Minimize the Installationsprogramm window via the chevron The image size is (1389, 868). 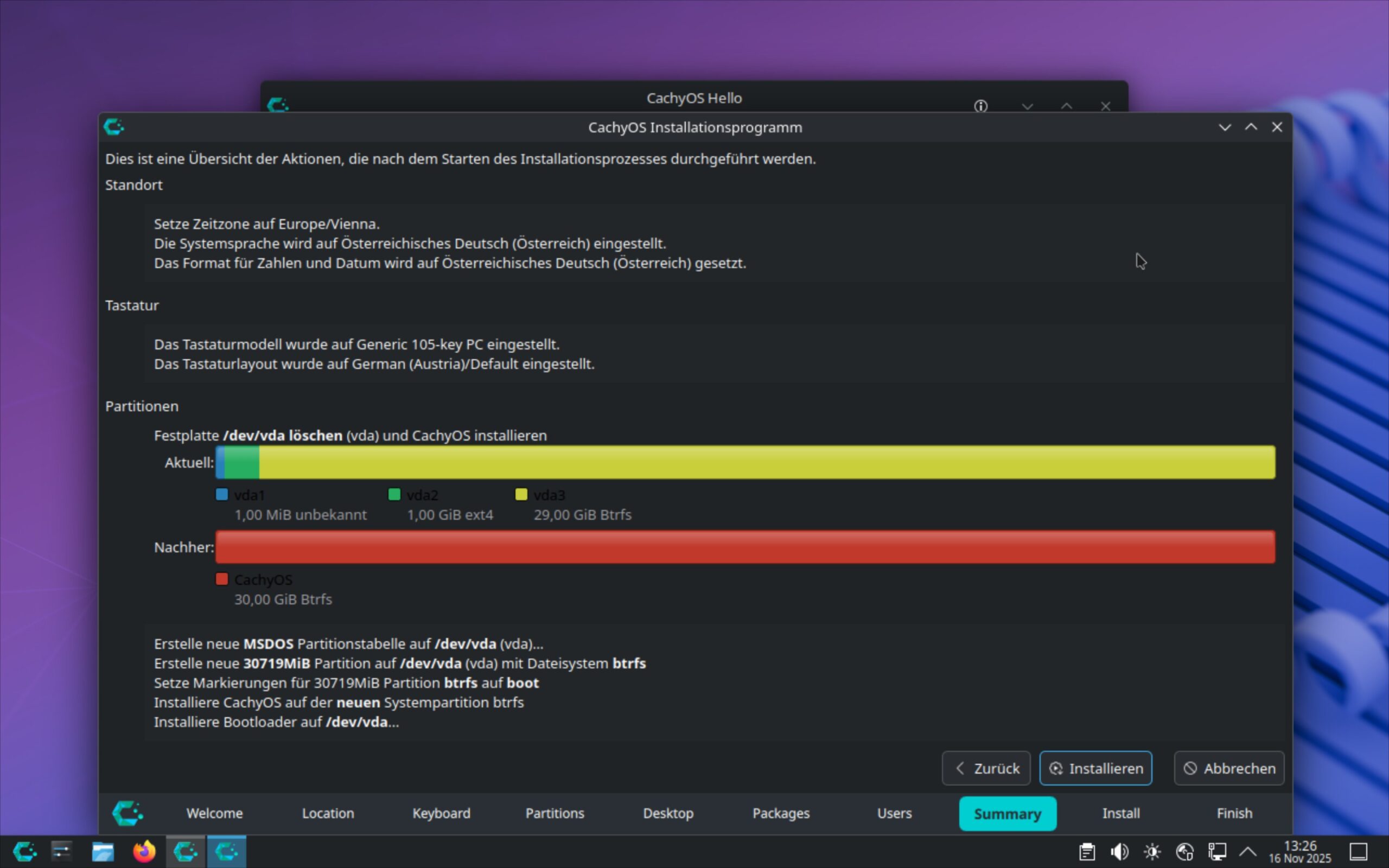point(1225,127)
